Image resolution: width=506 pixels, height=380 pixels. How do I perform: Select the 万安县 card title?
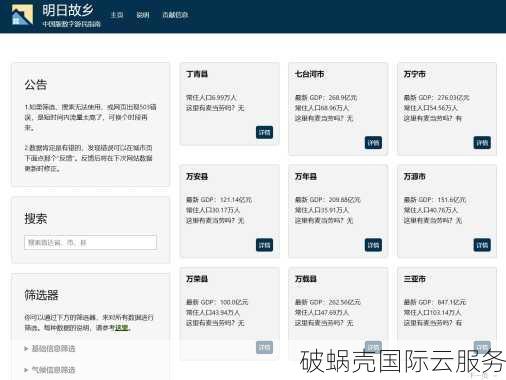click(197, 176)
